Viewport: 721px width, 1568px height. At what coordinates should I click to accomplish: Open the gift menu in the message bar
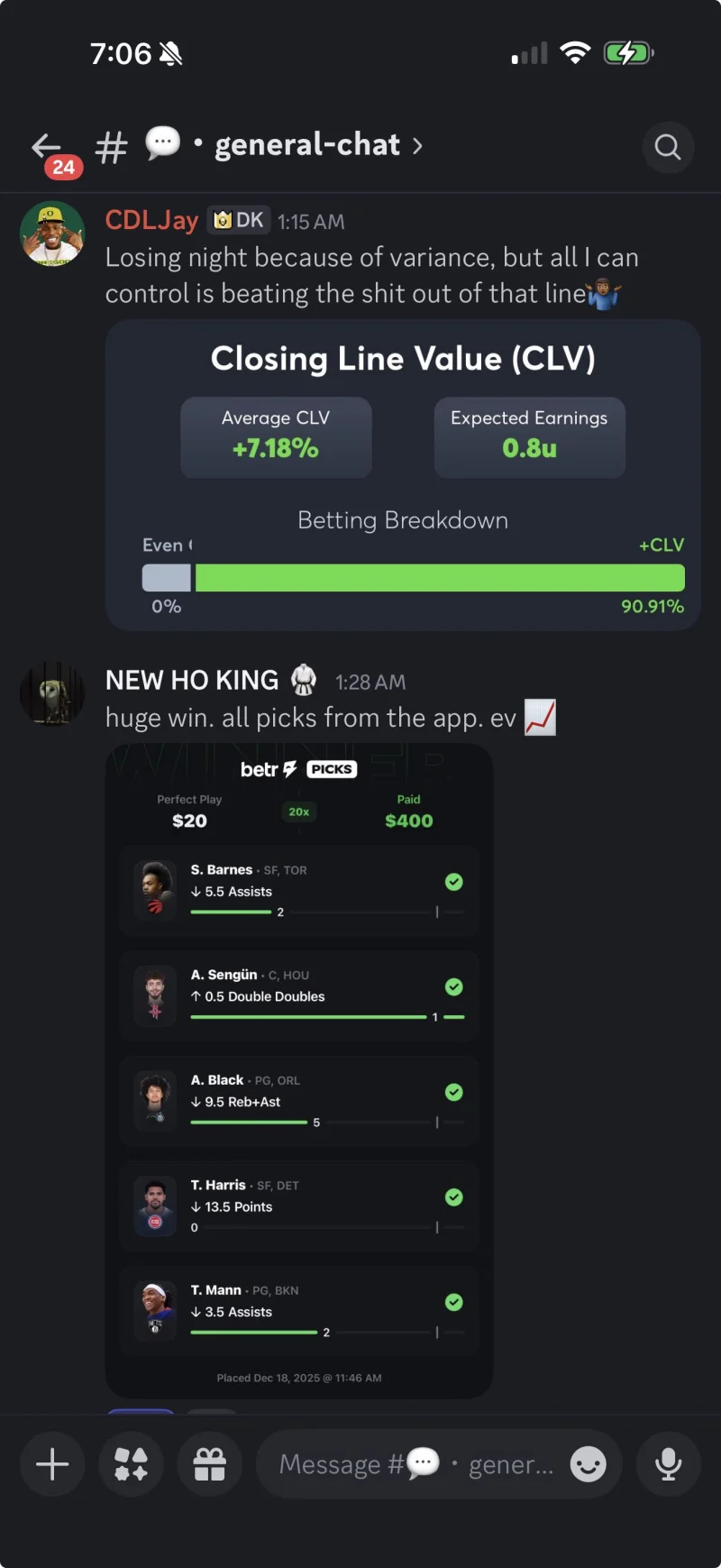pos(210,1464)
